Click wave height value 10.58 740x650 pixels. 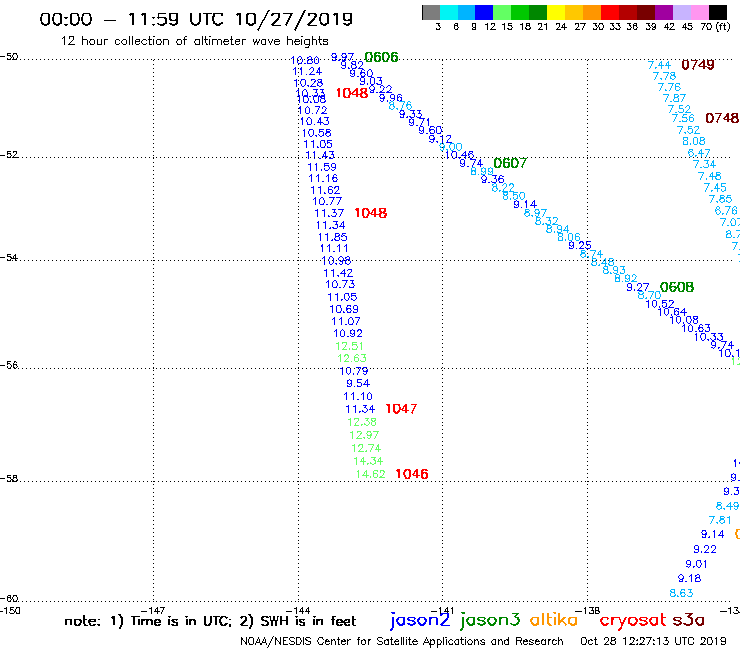(x=316, y=134)
